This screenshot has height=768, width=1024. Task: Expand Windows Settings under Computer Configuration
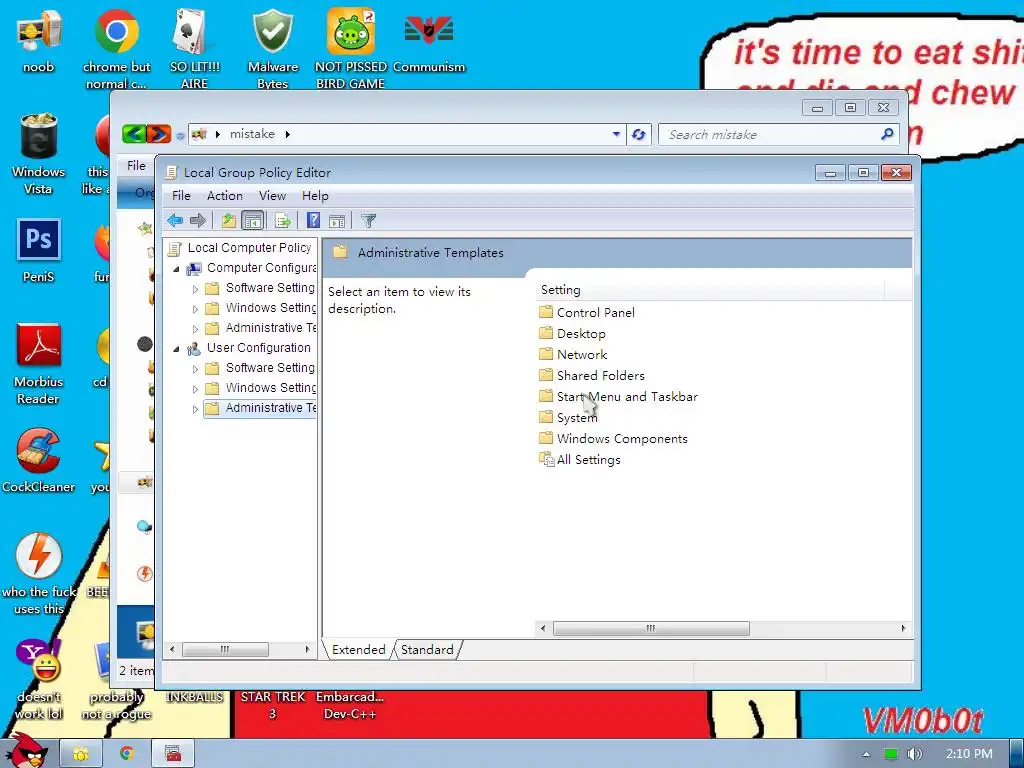195,309
